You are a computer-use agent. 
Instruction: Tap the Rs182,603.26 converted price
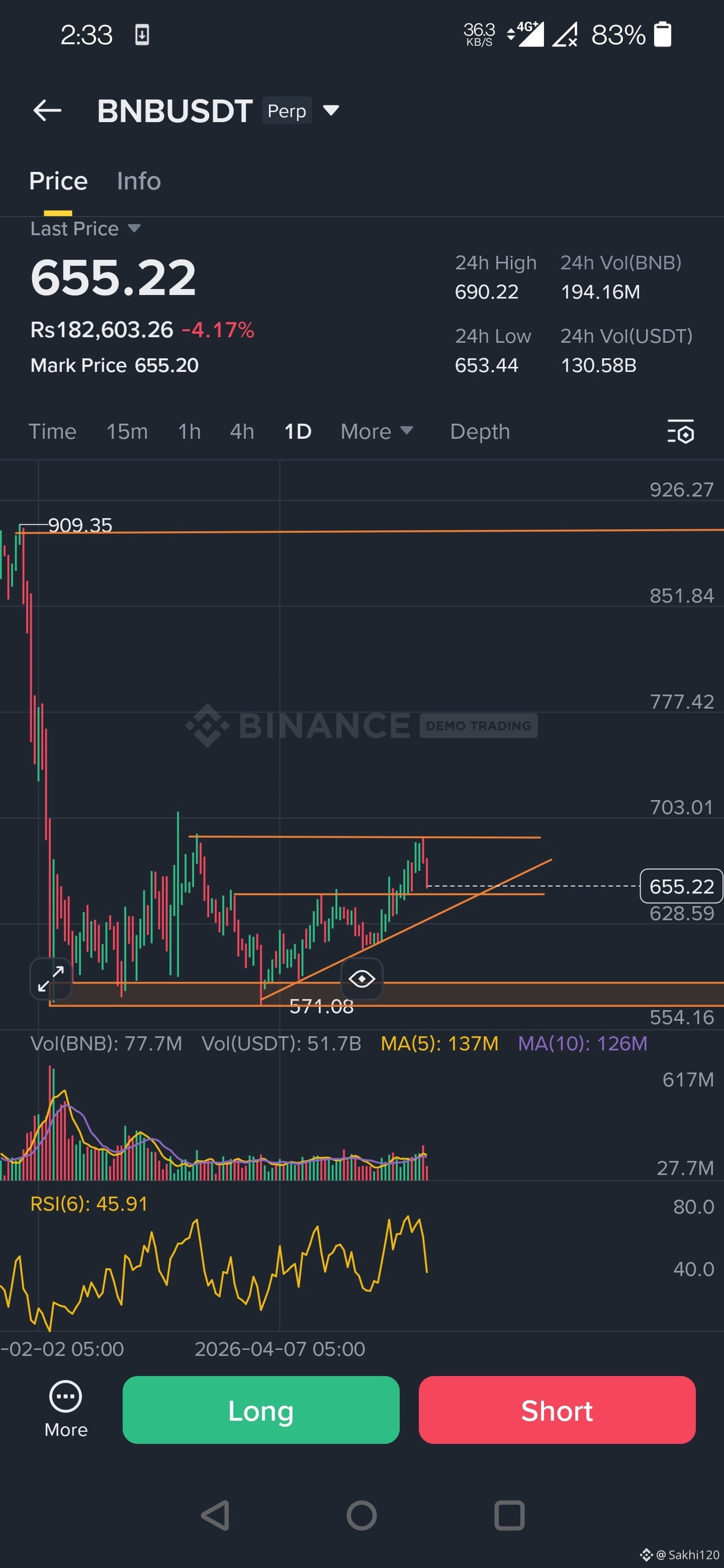click(102, 330)
